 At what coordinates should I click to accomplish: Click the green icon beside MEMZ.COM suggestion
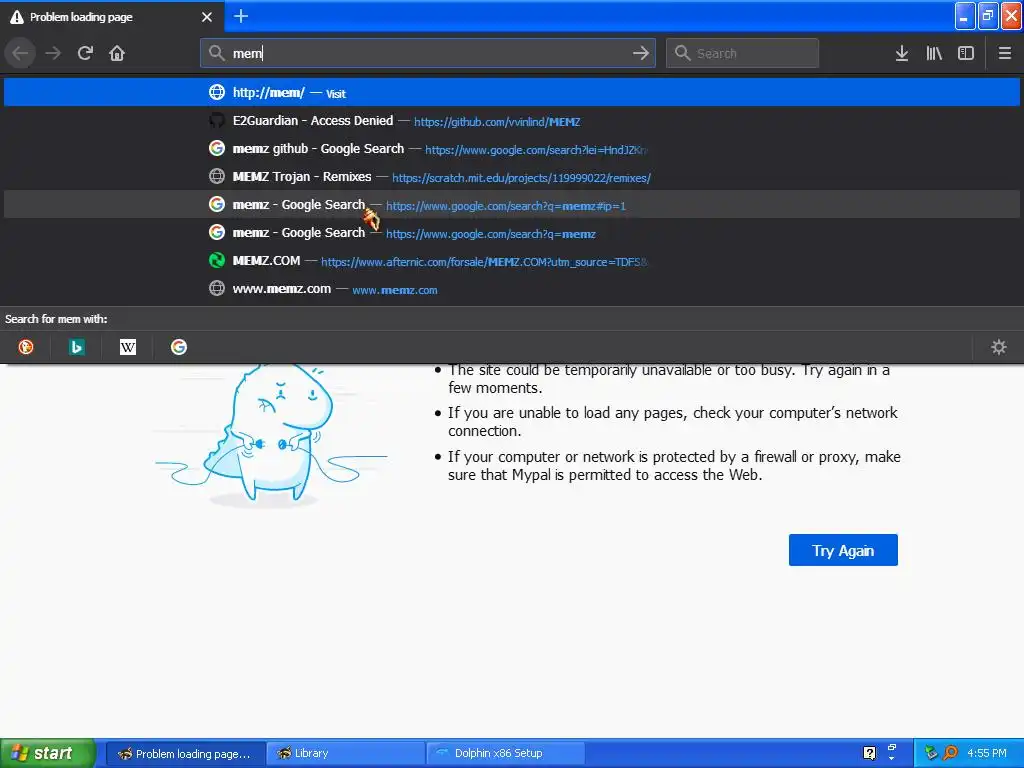pyautogui.click(x=217, y=261)
